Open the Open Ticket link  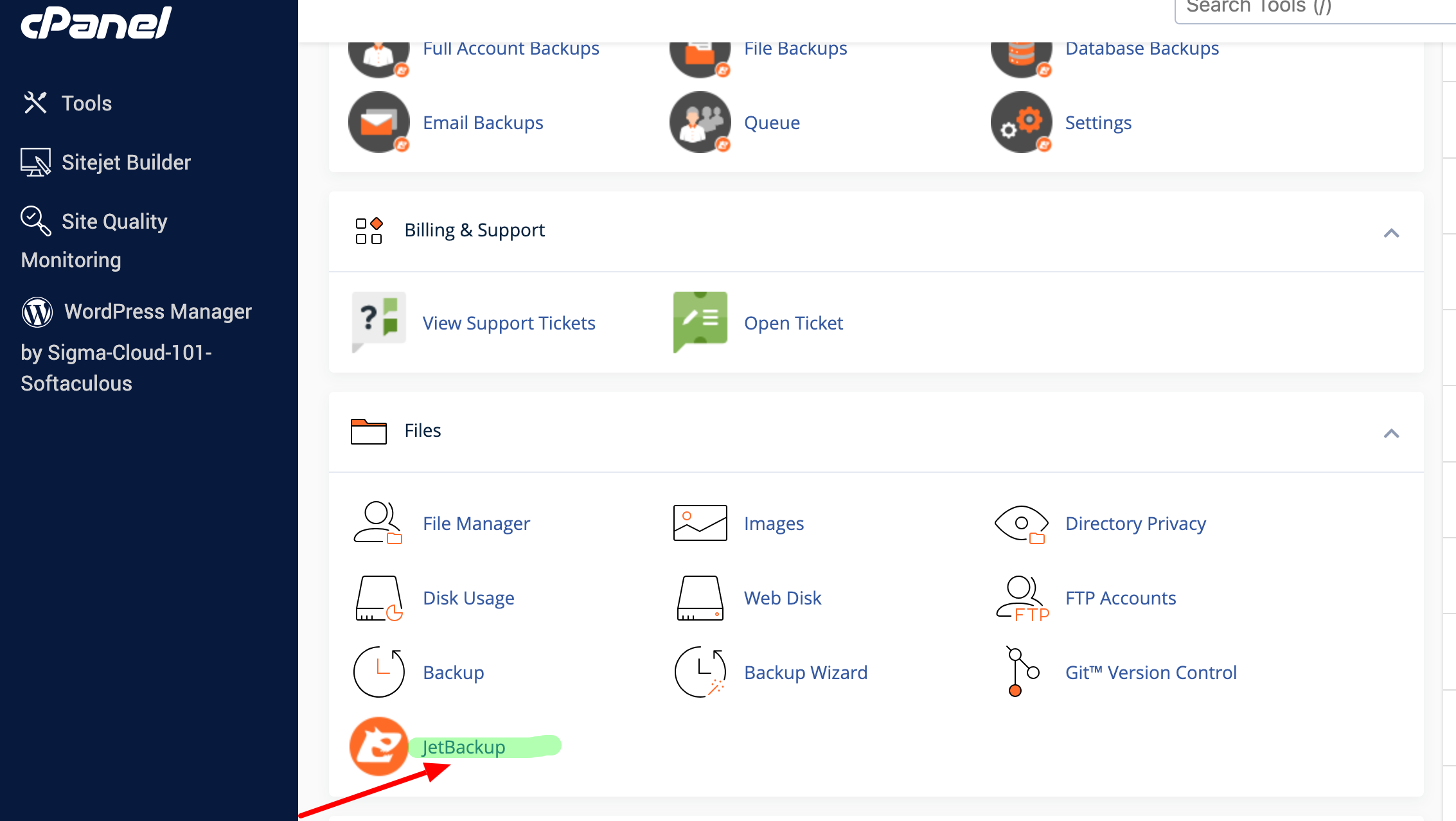(794, 323)
